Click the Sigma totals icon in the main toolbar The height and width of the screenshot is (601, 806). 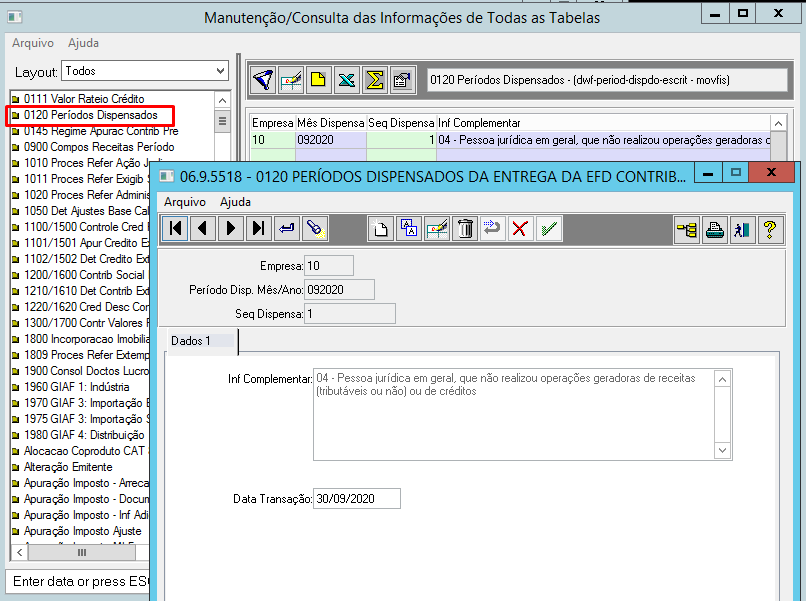[x=375, y=80]
